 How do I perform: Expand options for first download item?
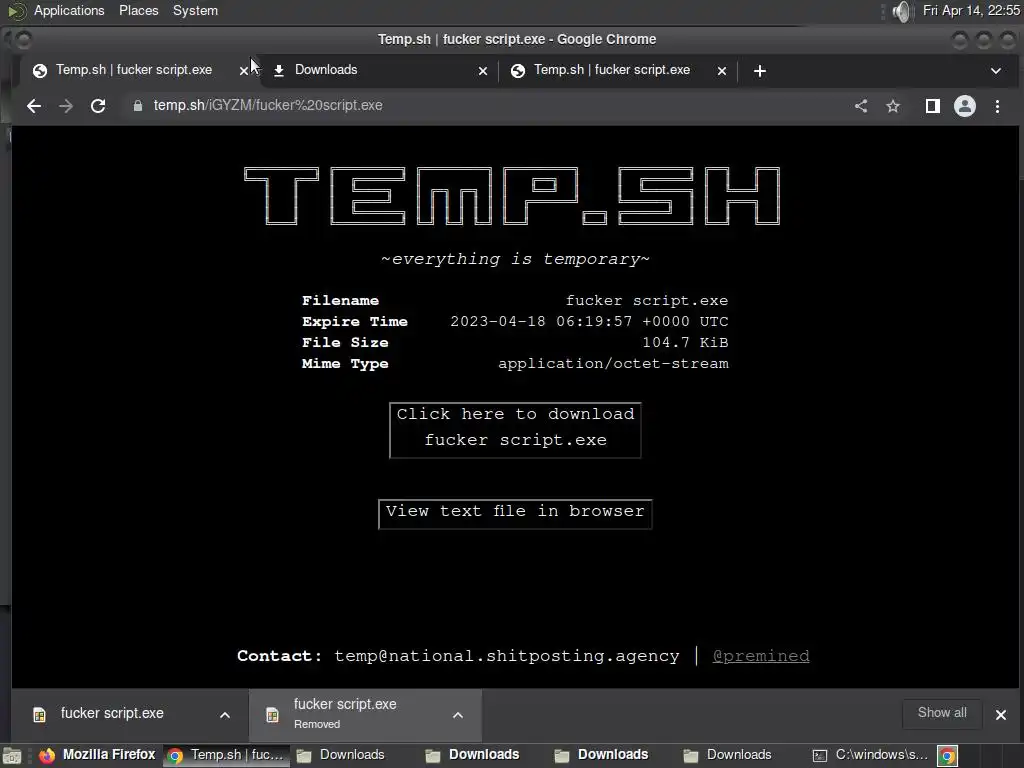(x=225, y=715)
